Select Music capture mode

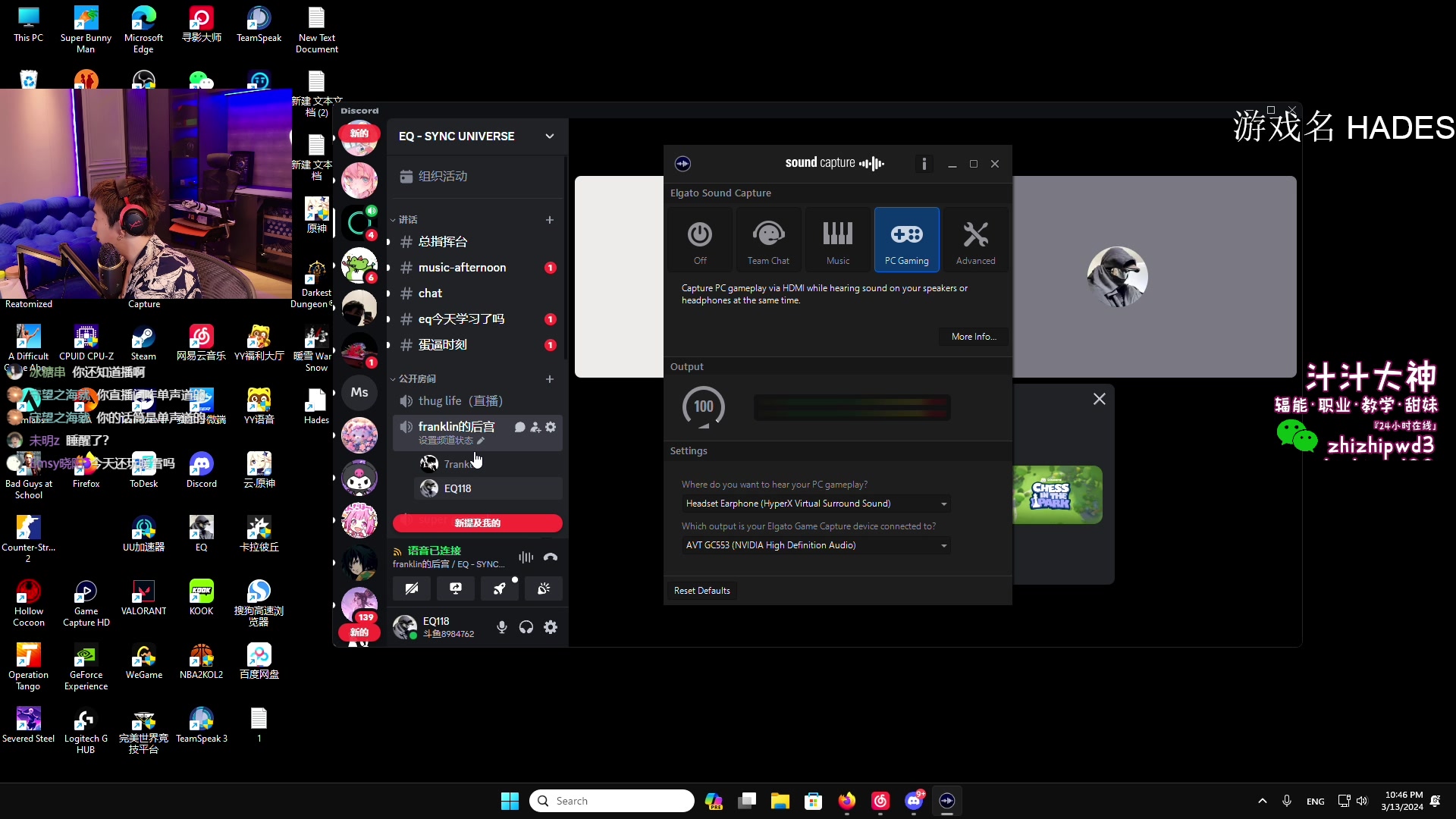pos(838,240)
